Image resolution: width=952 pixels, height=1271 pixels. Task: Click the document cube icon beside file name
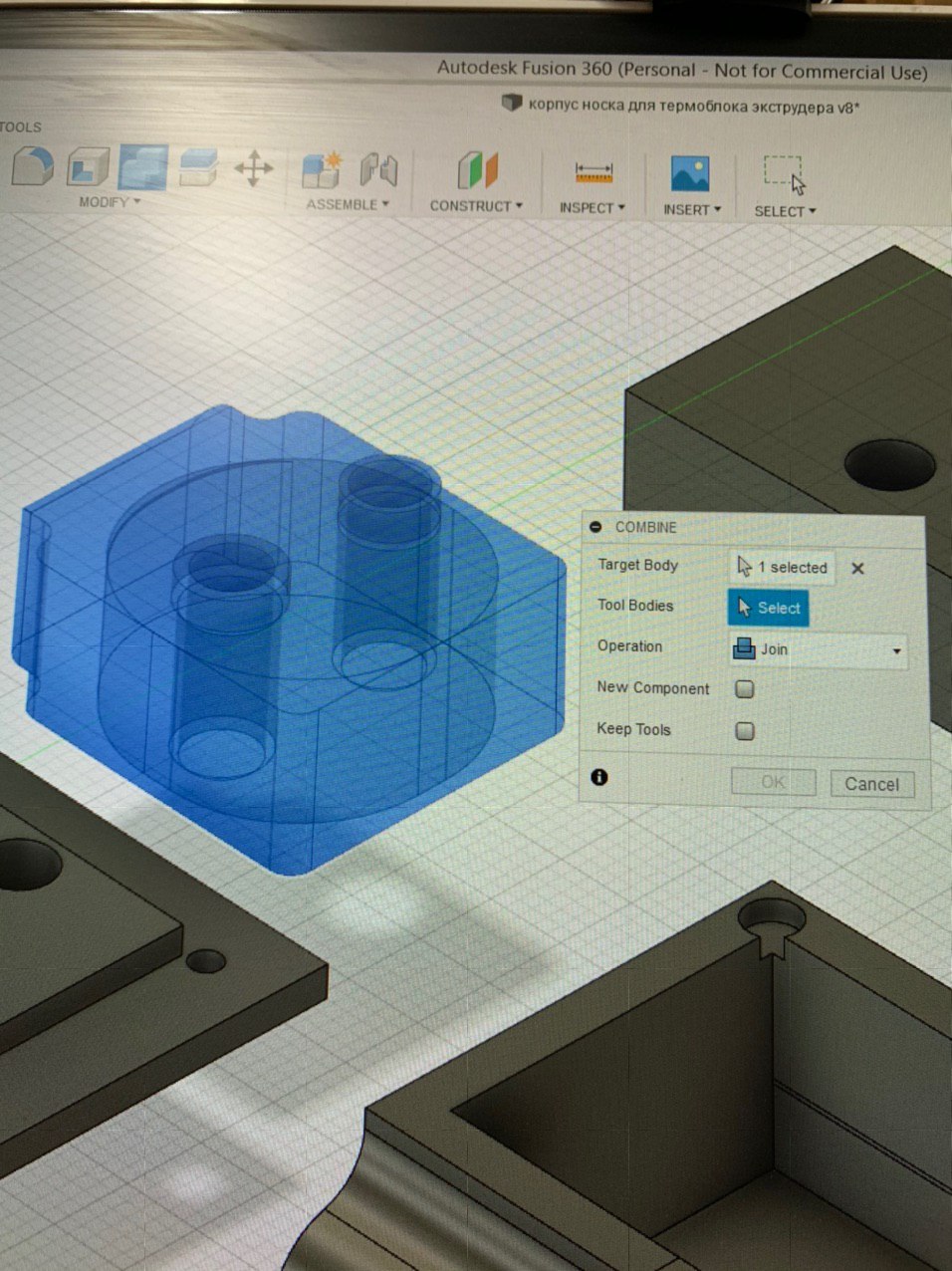511,103
